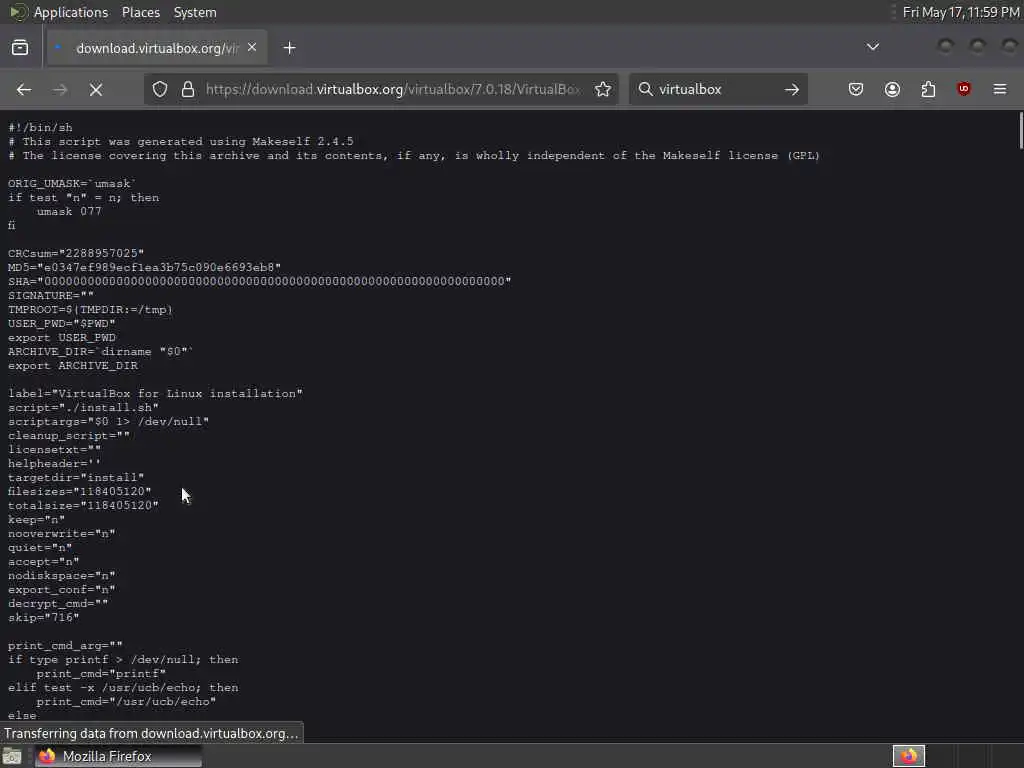Screen dimensions: 1024x768
Task: Select the download.virtualbox.org tab
Action: click(157, 48)
